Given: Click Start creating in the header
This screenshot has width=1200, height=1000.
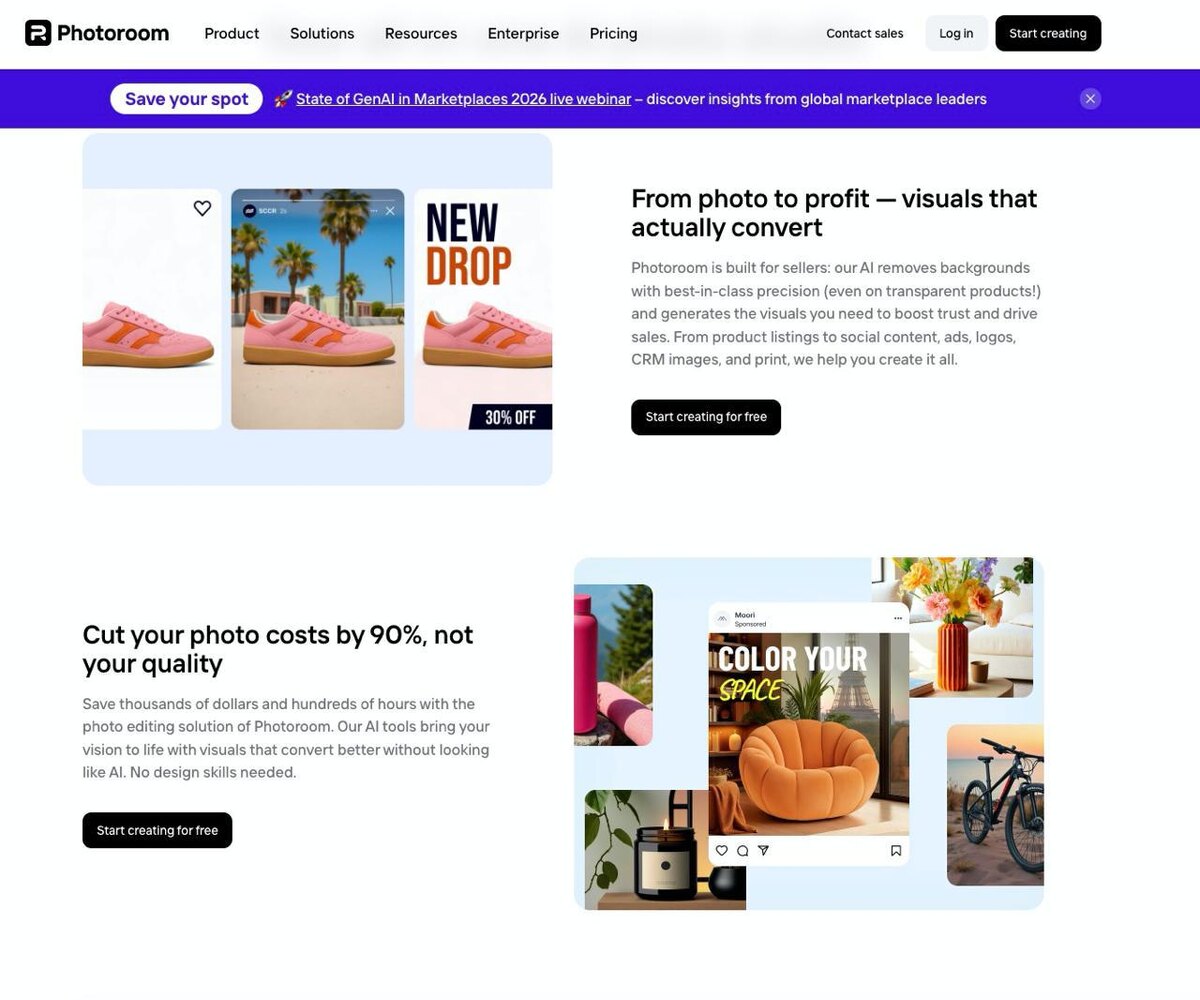Looking at the screenshot, I should [x=1048, y=33].
